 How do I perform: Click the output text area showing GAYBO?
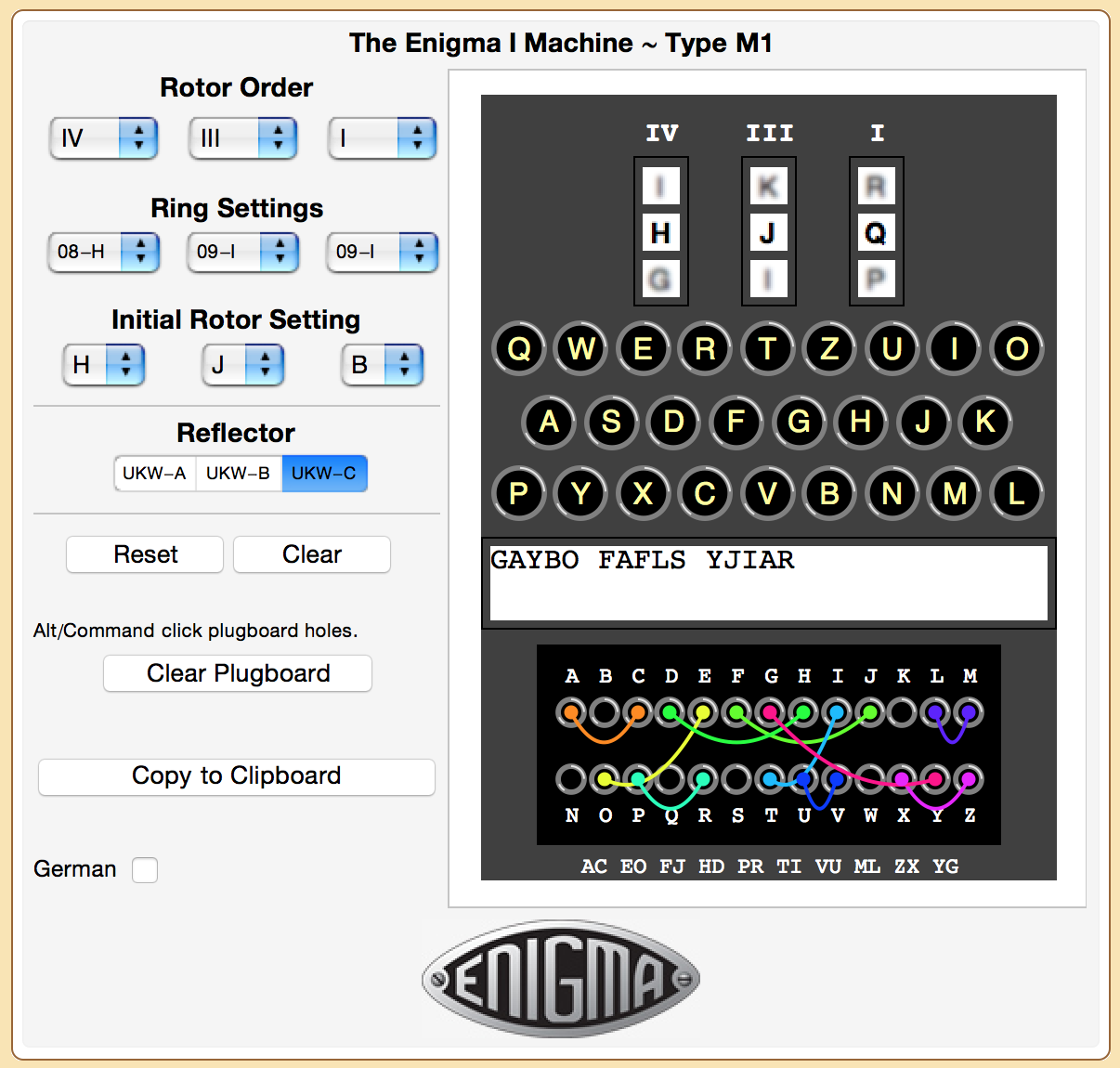click(768, 582)
